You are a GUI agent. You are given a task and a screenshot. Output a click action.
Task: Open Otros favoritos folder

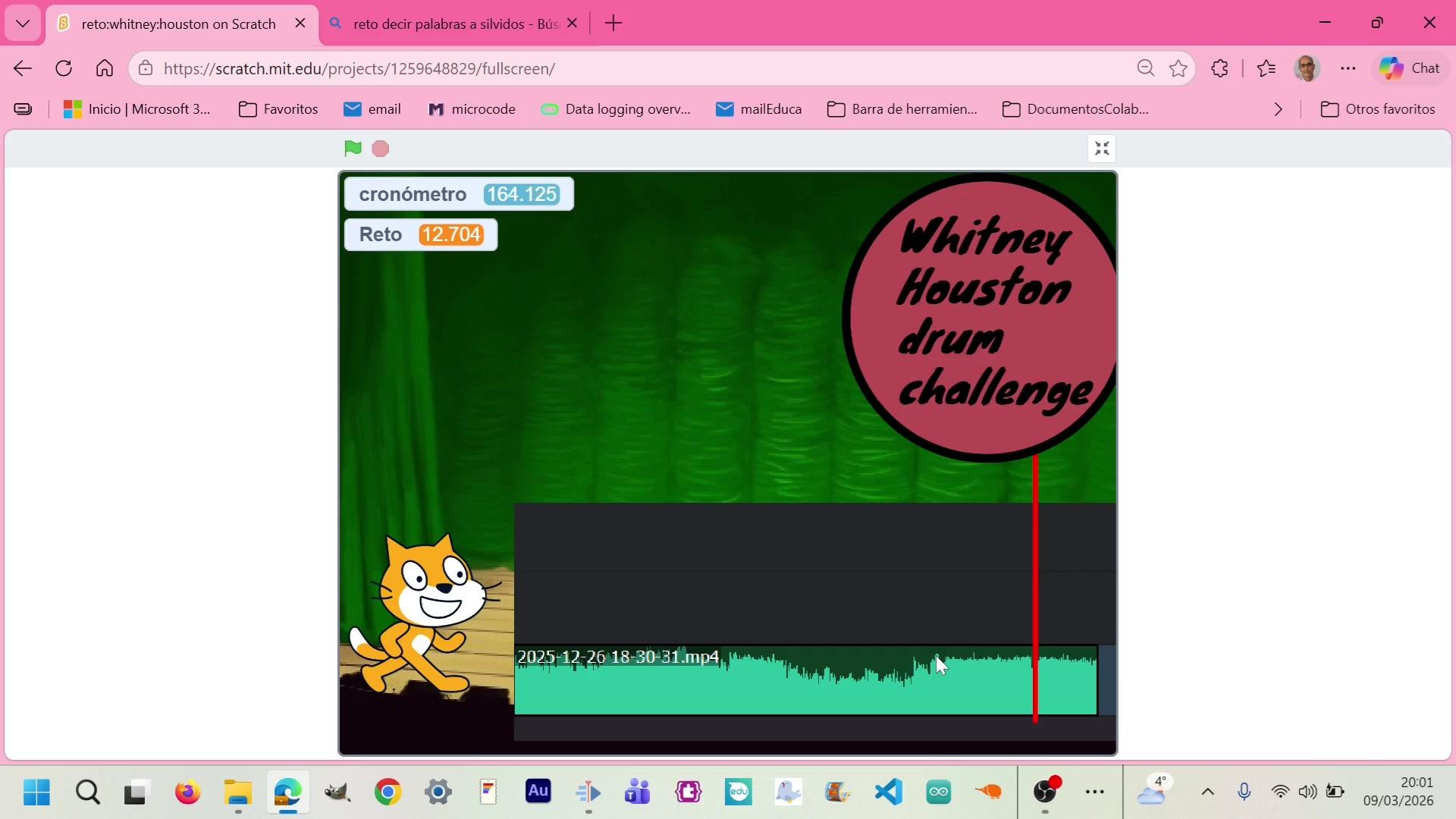click(x=1377, y=109)
